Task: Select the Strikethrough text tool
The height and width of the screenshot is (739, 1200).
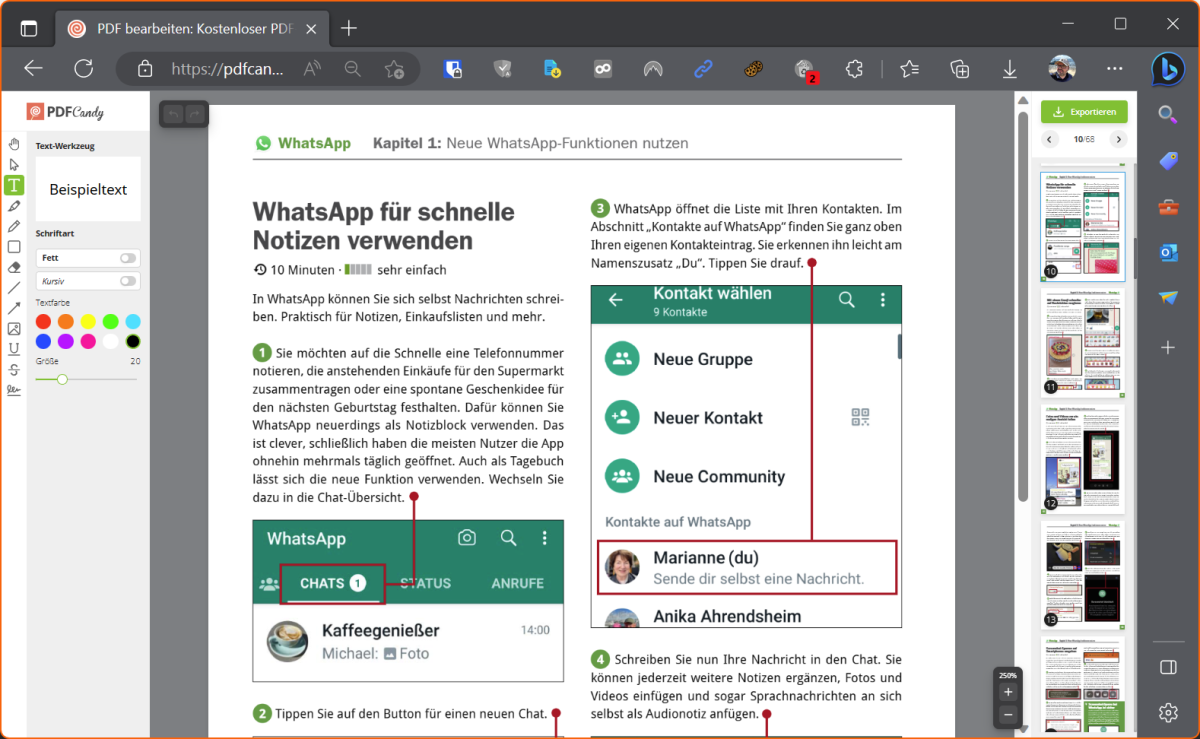Action: click(14, 370)
